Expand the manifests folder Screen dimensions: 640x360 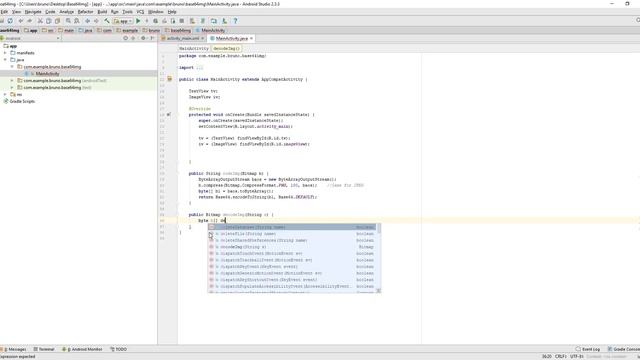[5, 53]
